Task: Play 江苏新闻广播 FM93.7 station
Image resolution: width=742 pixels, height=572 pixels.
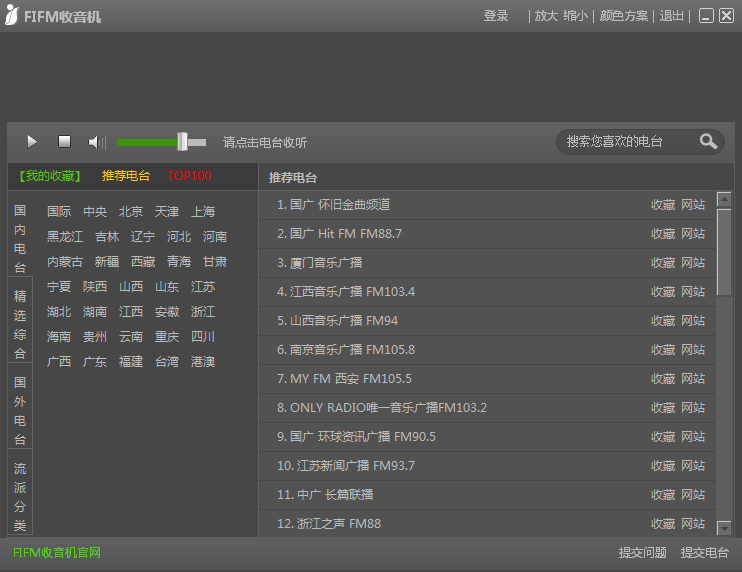Action: coord(346,466)
